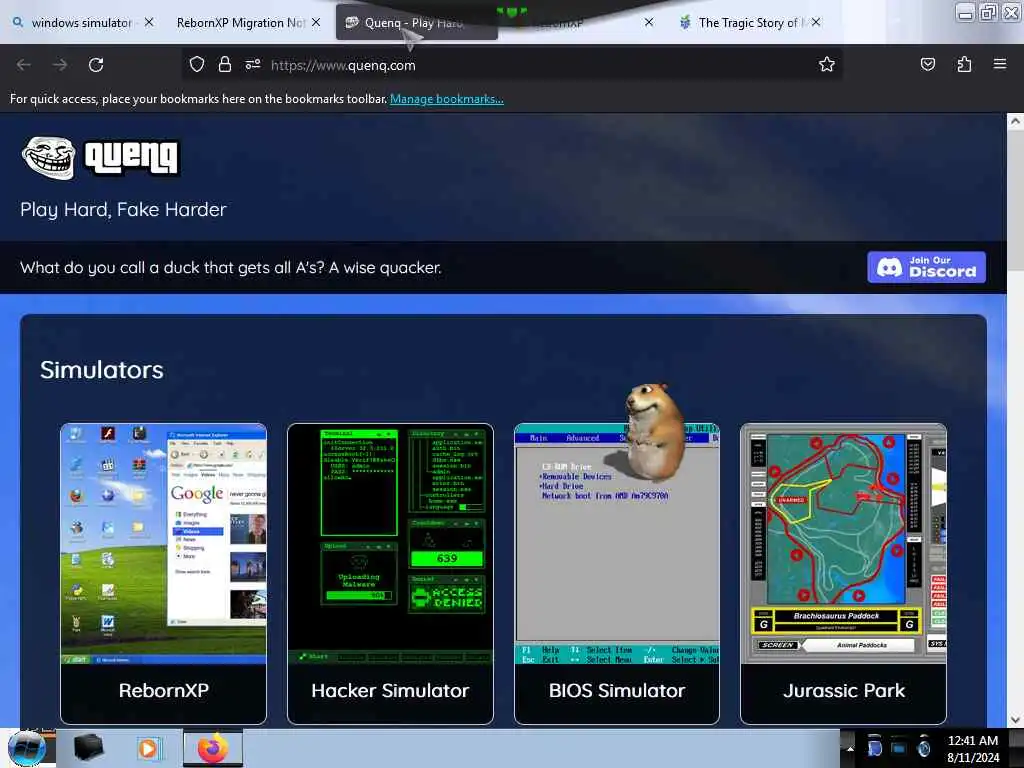Save page to Pocket
This screenshot has height=768, width=1024.
click(x=927, y=64)
